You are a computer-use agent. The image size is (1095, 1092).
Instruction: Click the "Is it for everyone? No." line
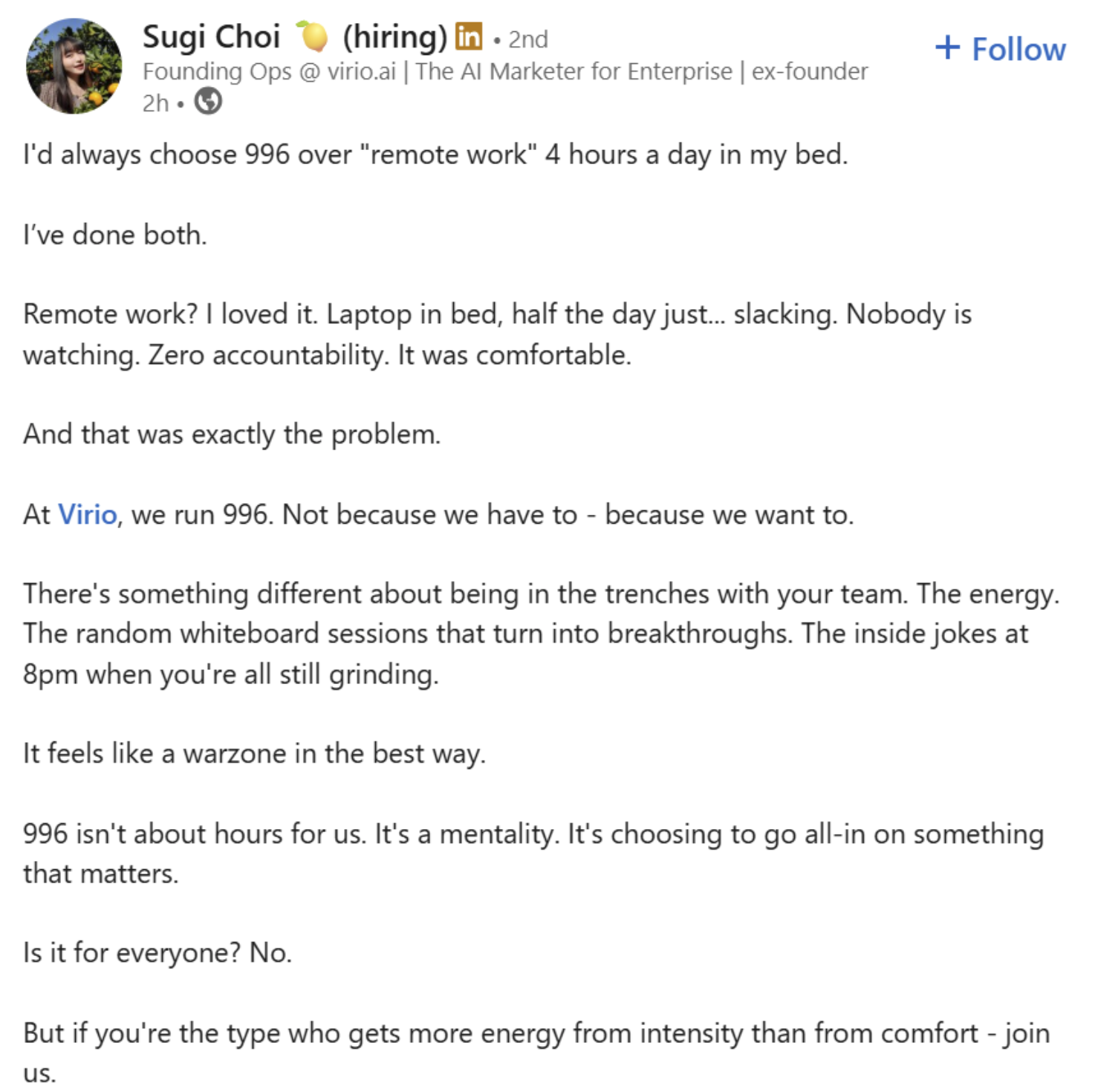157,952
